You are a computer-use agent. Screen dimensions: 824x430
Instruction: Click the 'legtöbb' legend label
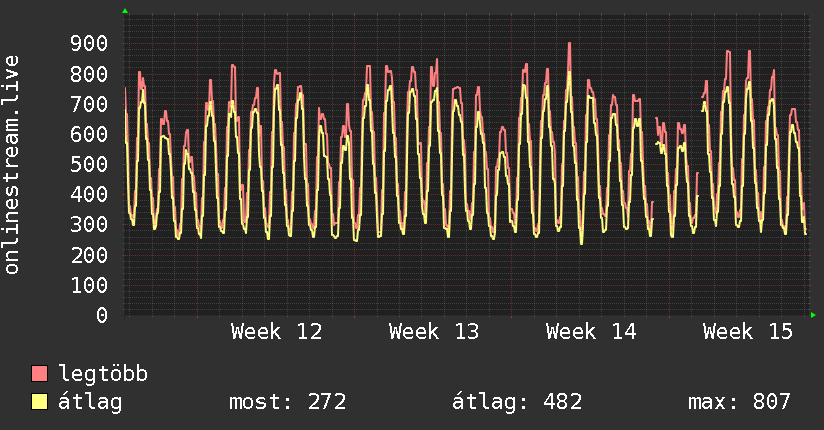103,374
